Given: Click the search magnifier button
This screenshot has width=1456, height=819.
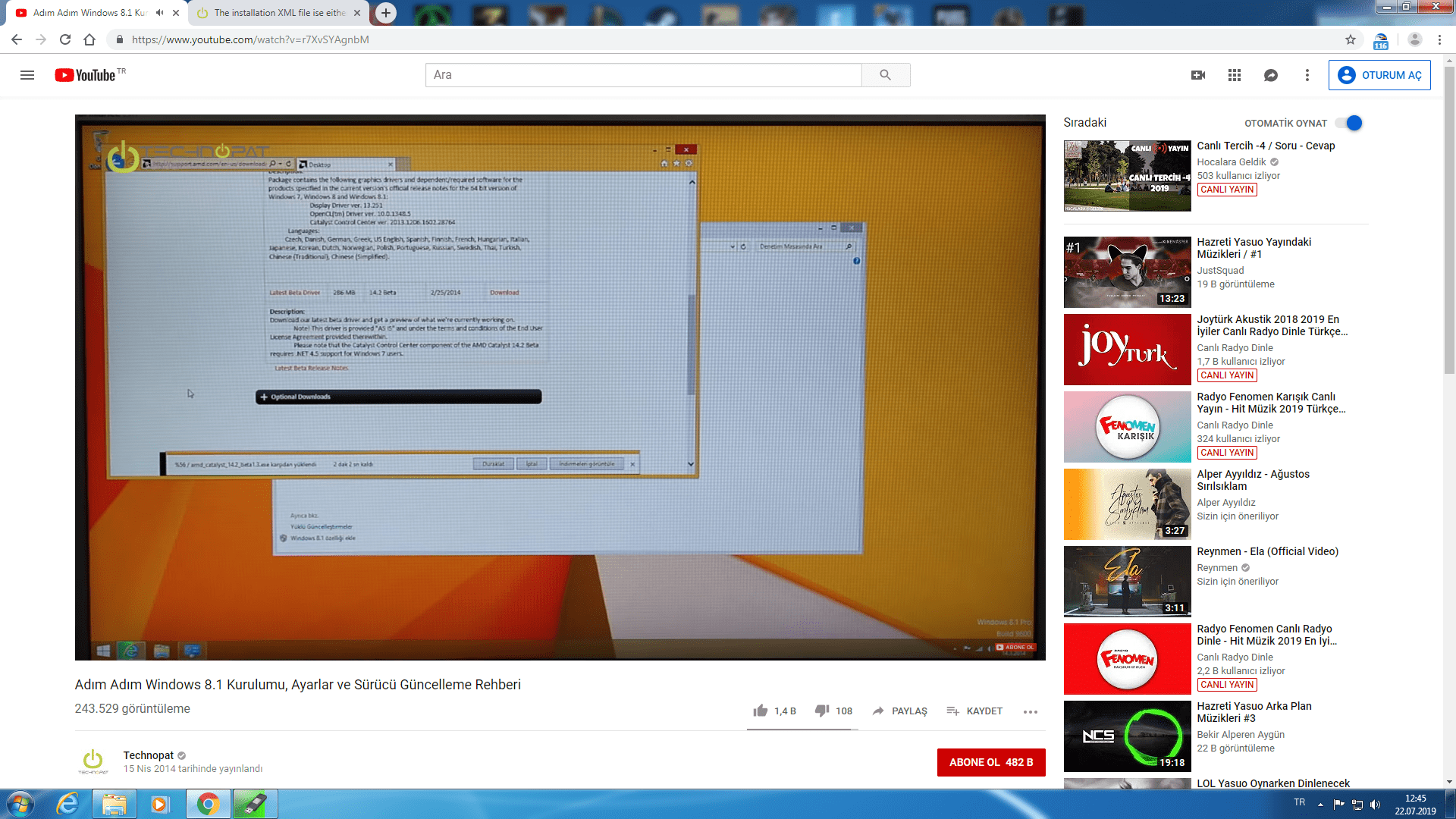Looking at the screenshot, I should click(885, 75).
